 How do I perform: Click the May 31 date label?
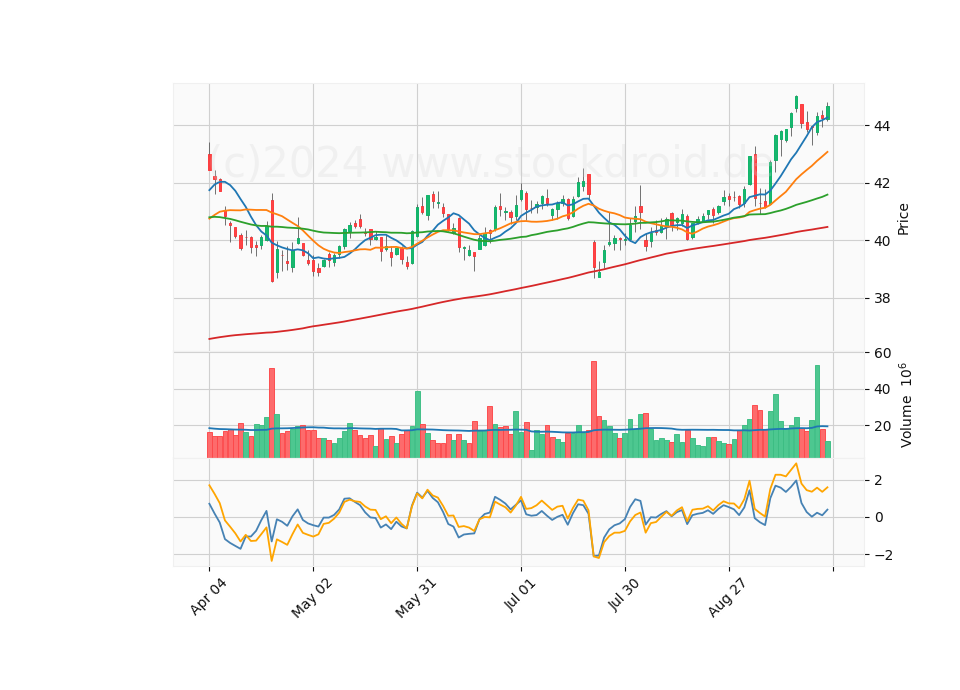(x=416, y=598)
